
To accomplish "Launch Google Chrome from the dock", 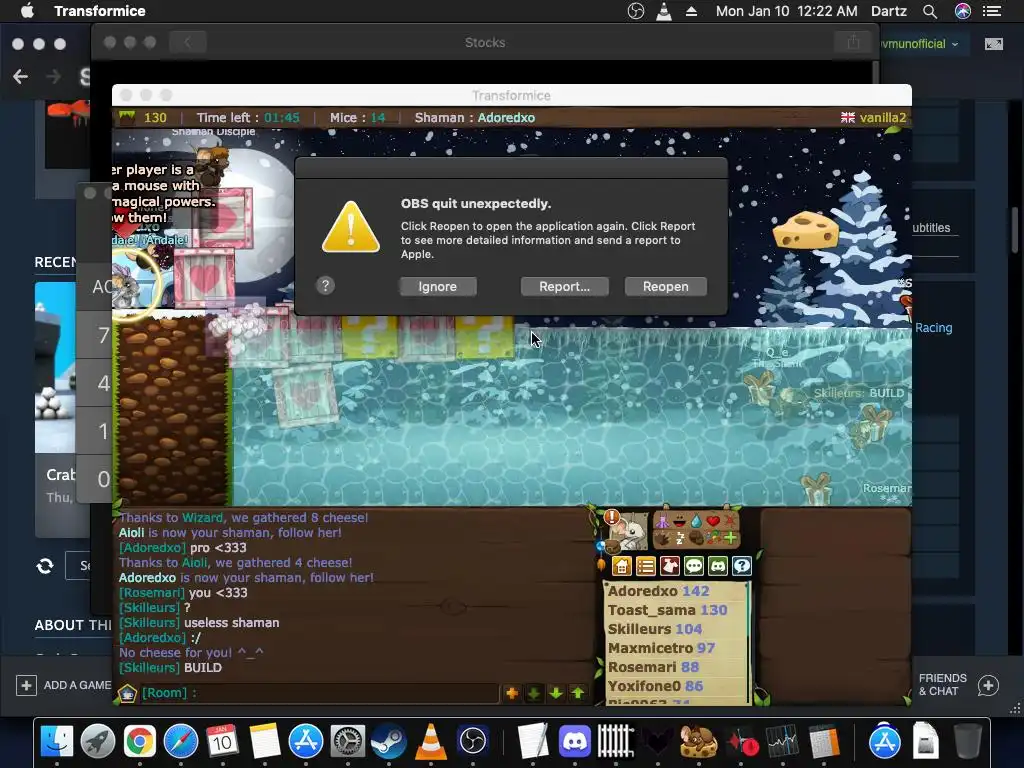I will (x=140, y=741).
